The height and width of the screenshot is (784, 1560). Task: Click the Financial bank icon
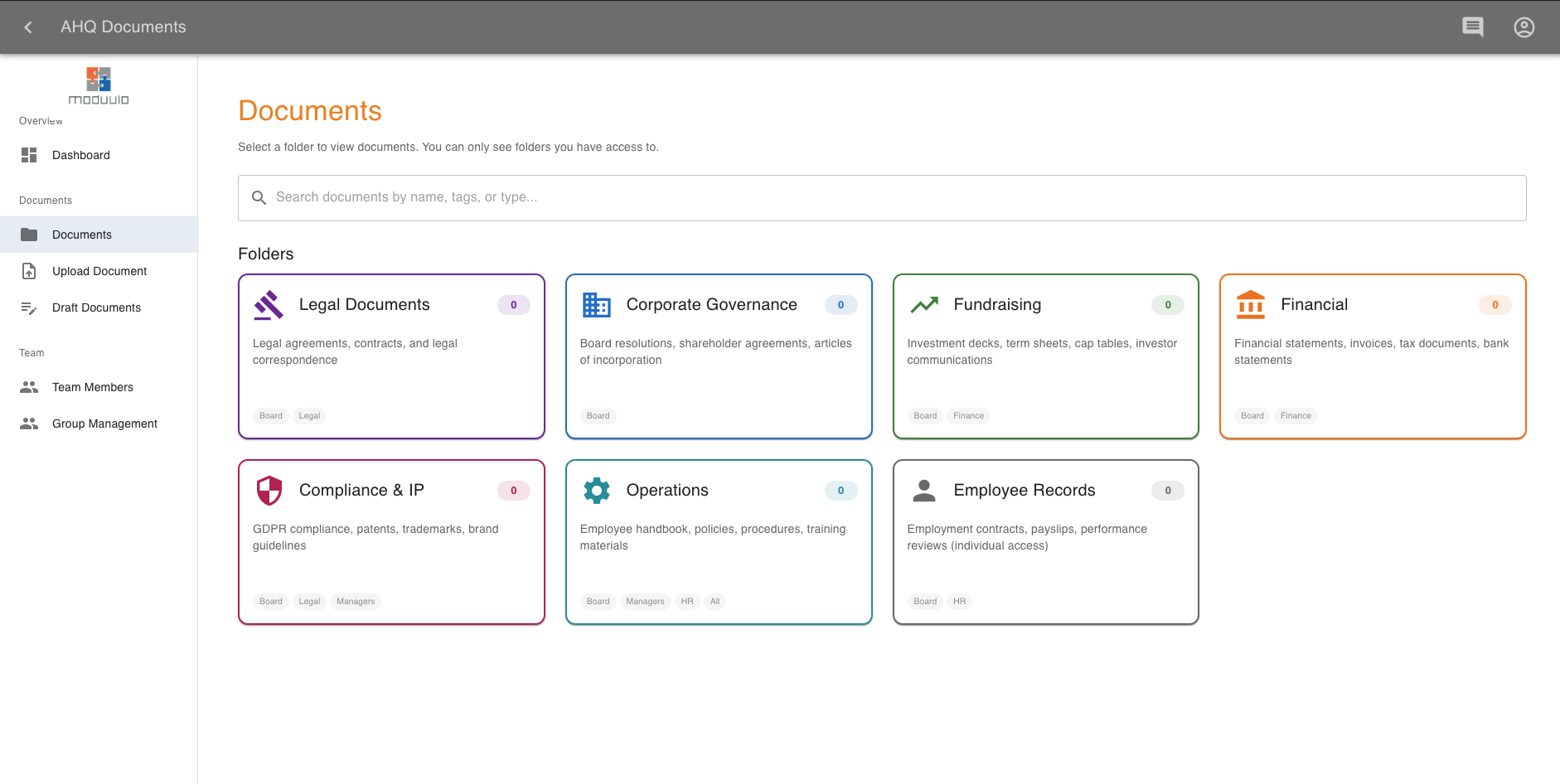(x=1250, y=305)
